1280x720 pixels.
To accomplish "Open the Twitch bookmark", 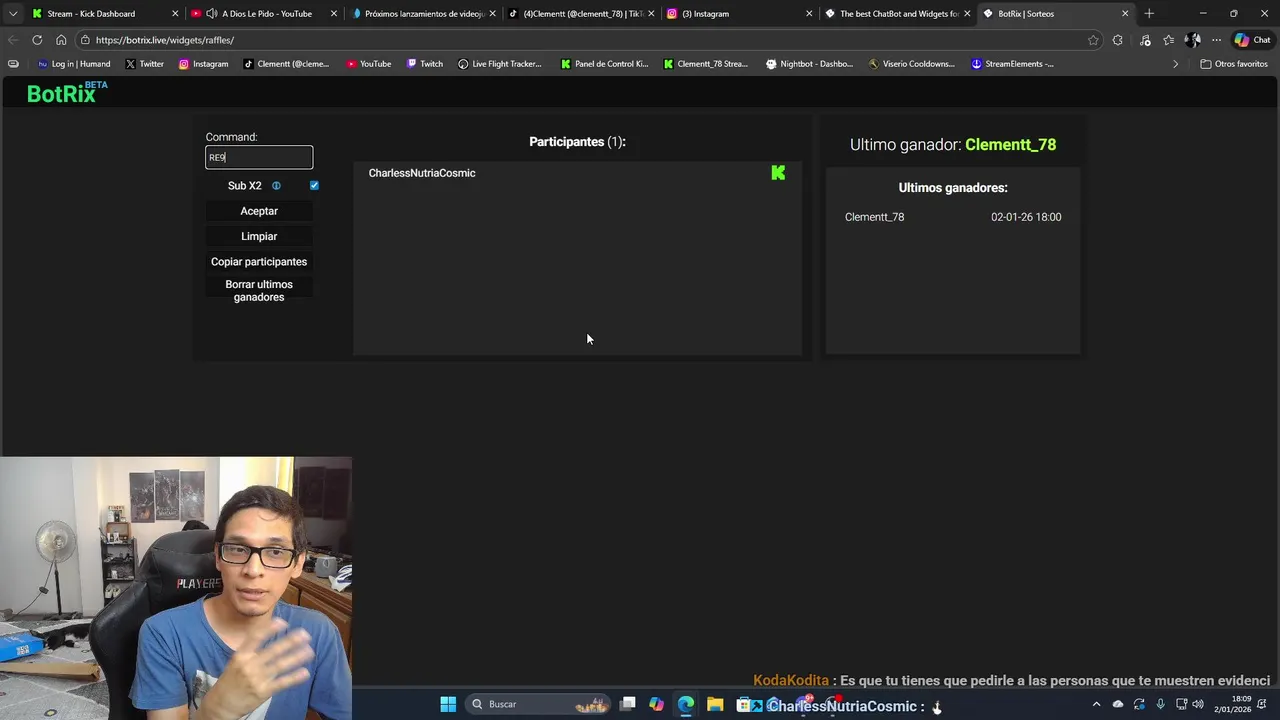I will coord(425,64).
